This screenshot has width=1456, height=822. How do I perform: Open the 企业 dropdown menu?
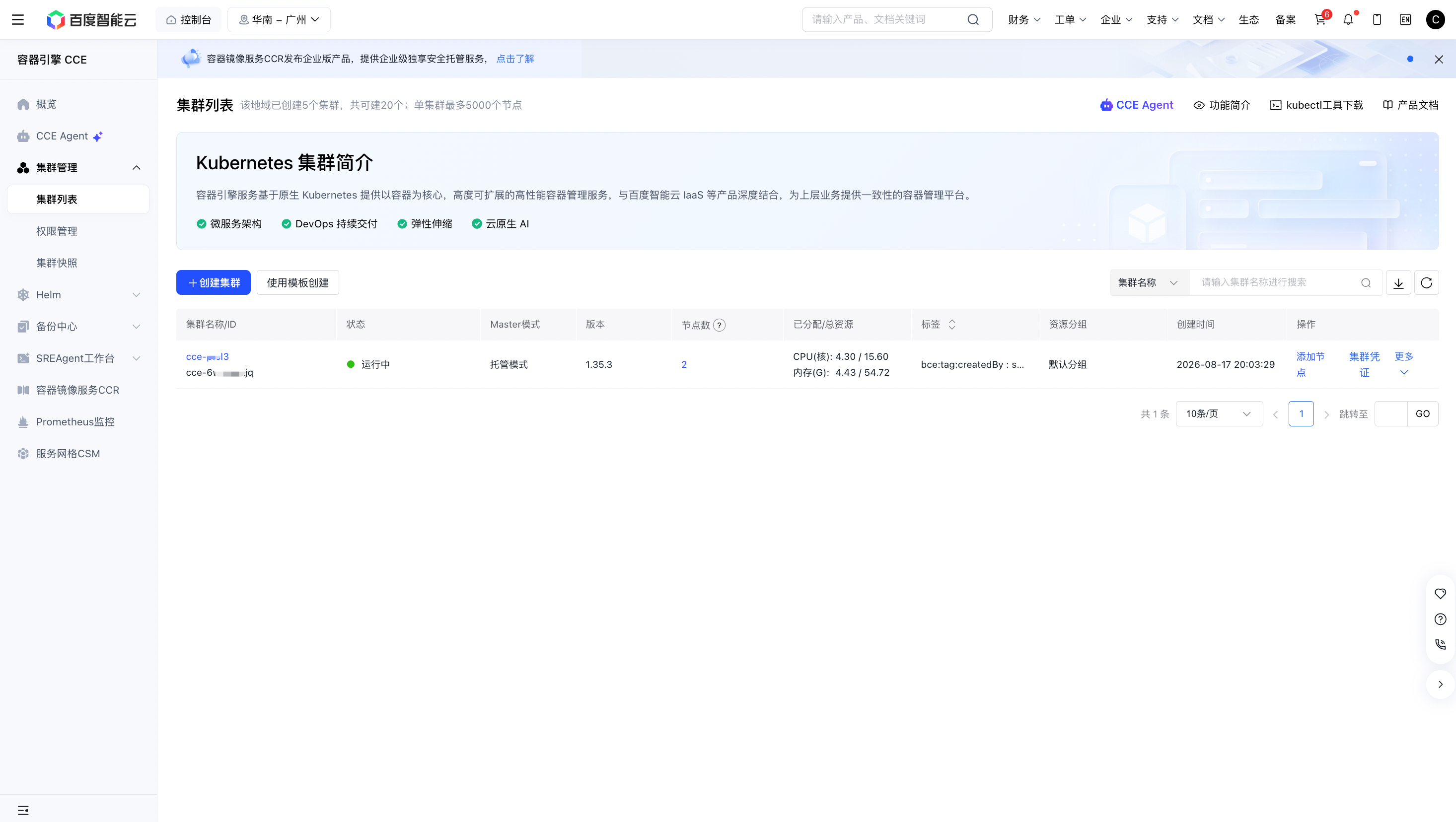[1116, 20]
